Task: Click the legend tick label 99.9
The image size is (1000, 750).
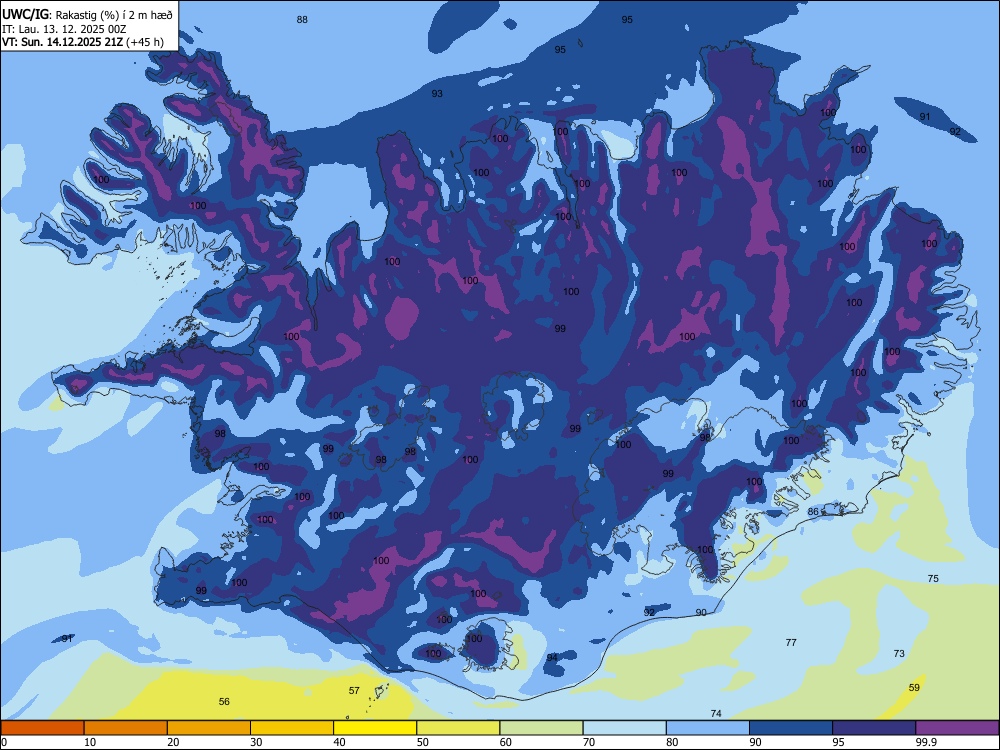Action: (x=926, y=742)
